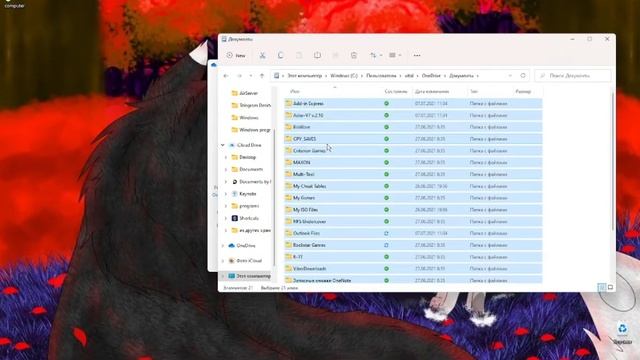The width and height of the screenshot is (640, 360).
Task: Sort by the Имя column header
Action: 295,91
